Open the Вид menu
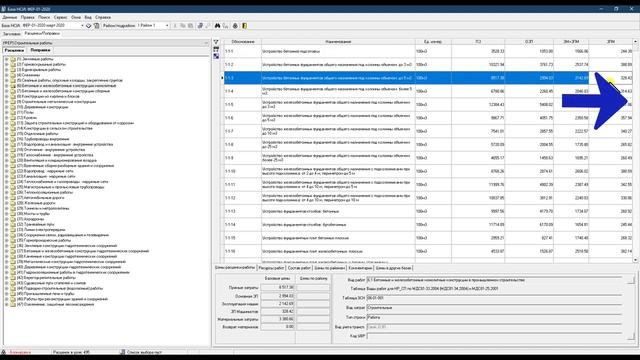This screenshot has width=640, height=360. (x=88, y=18)
